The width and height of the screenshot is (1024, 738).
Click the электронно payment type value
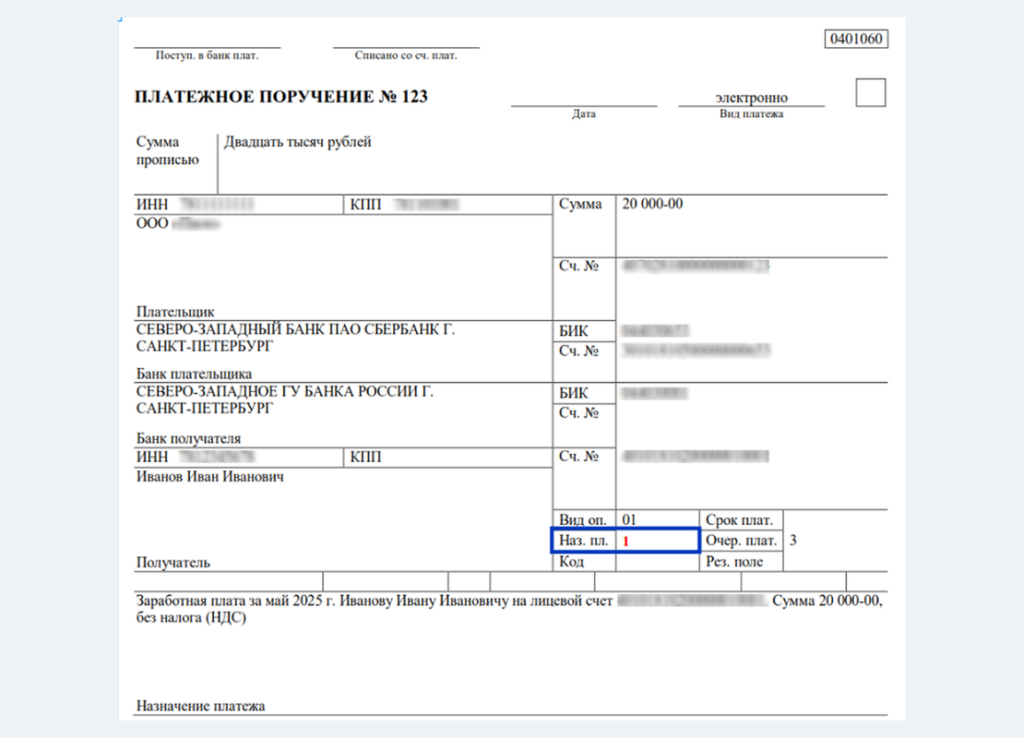tap(751, 97)
